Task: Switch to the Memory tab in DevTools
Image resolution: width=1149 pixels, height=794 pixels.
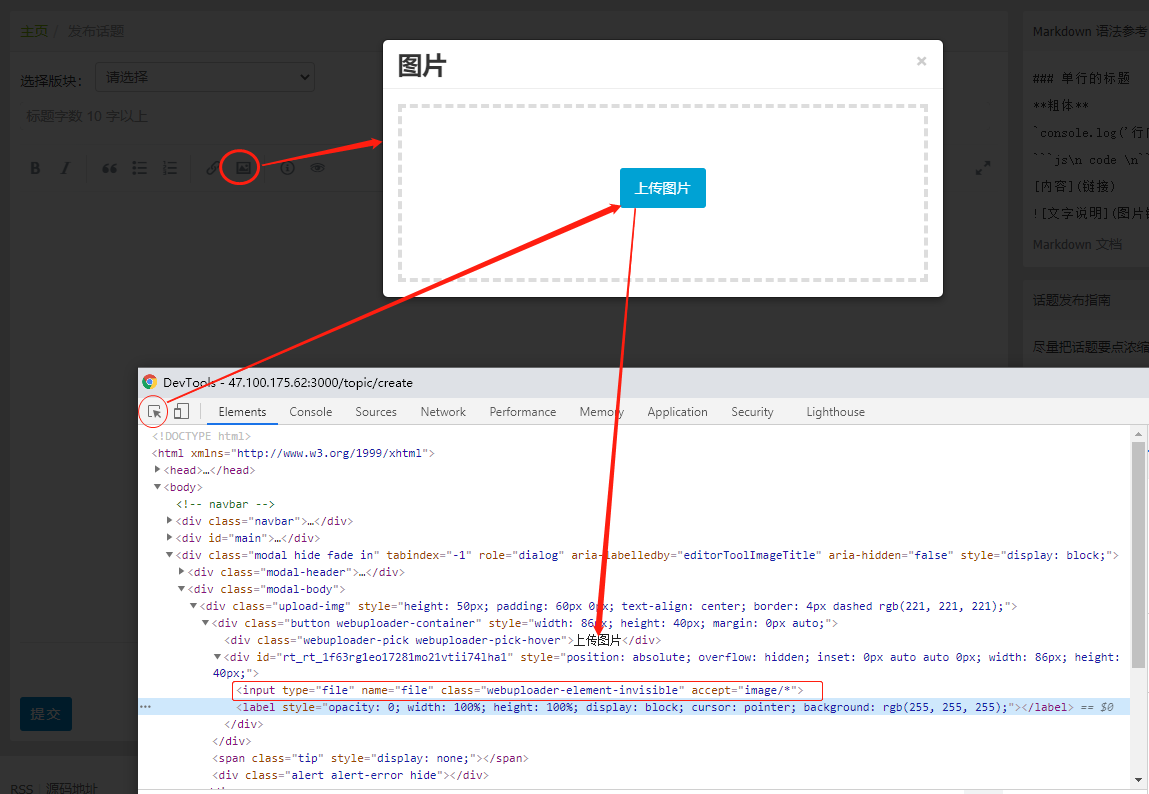Action: pyautogui.click(x=602, y=412)
